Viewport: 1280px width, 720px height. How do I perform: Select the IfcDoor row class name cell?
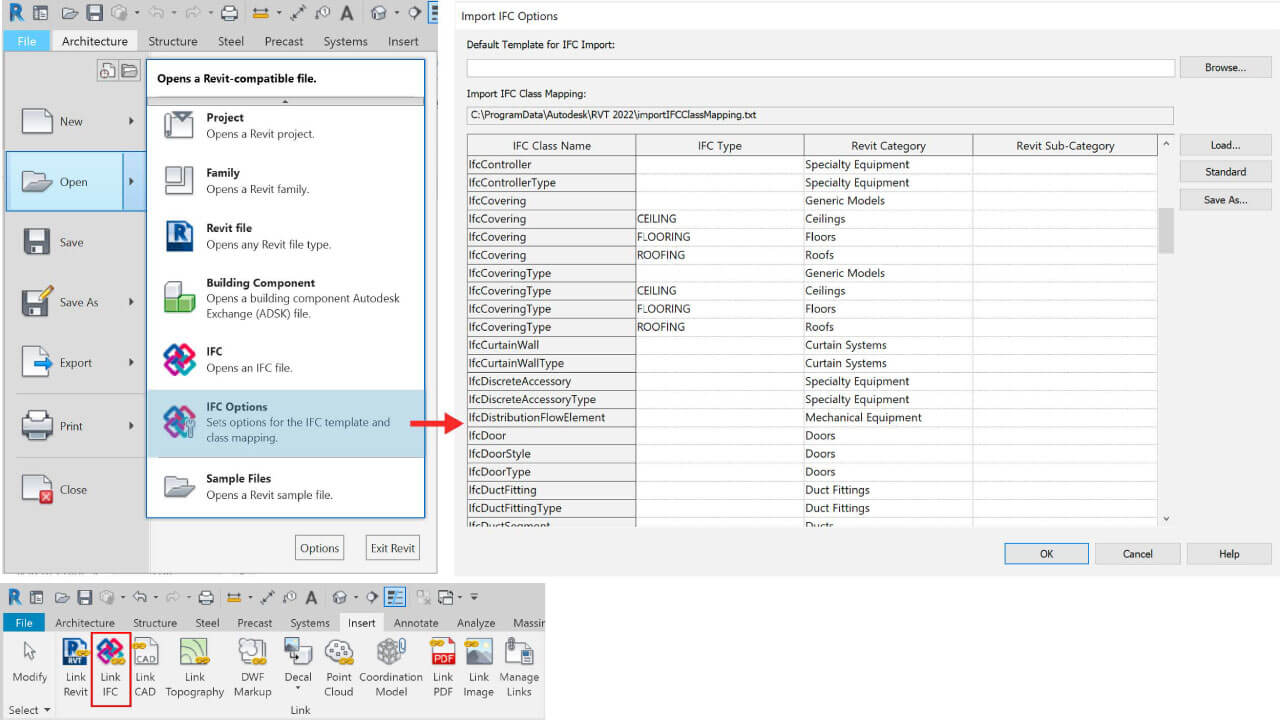pyautogui.click(x=551, y=436)
